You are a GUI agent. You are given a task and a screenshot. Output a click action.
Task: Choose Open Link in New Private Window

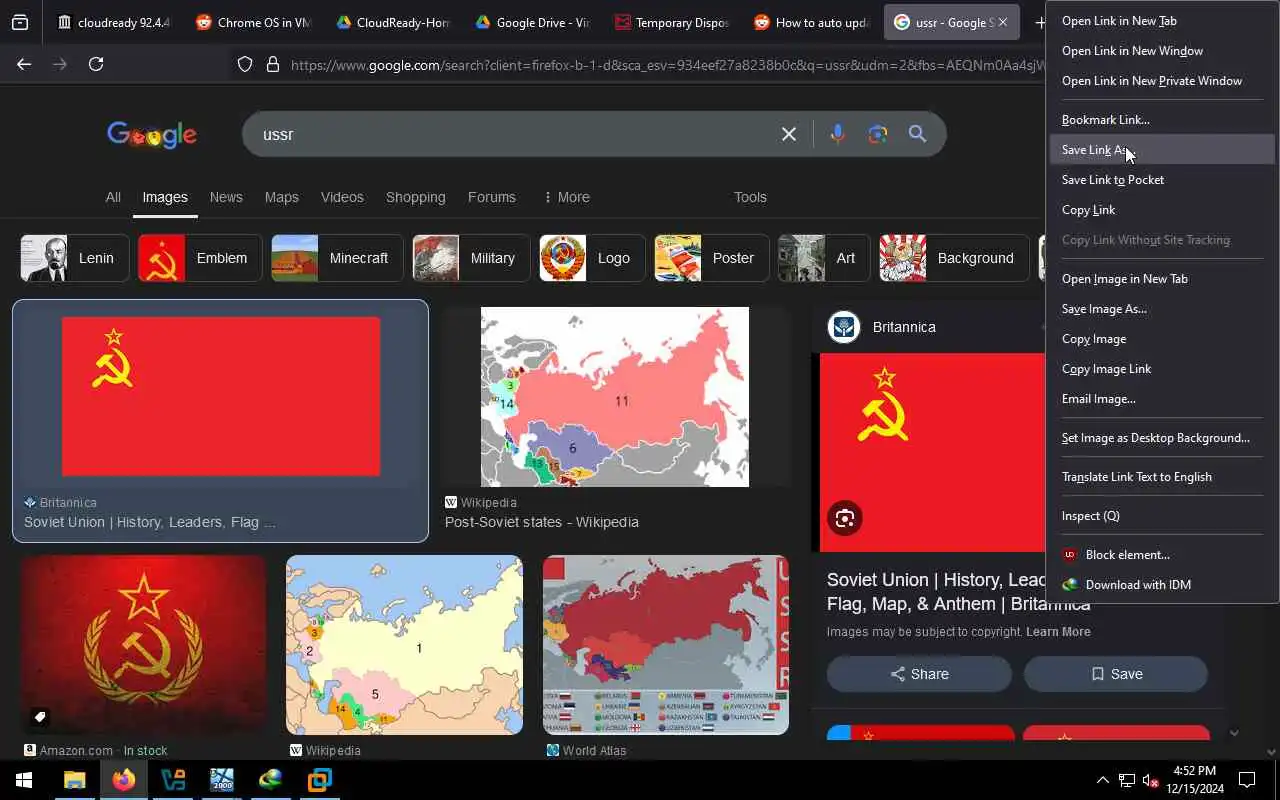1162,81
